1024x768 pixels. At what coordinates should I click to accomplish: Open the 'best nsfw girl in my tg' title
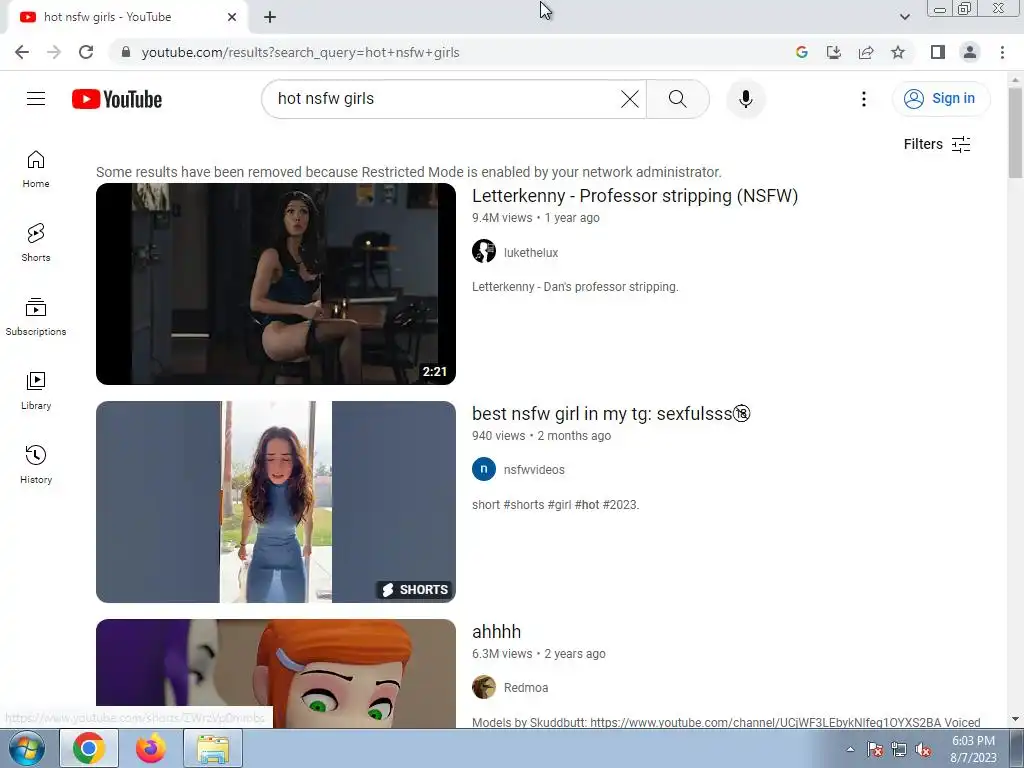pyautogui.click(x=611, y=414)
